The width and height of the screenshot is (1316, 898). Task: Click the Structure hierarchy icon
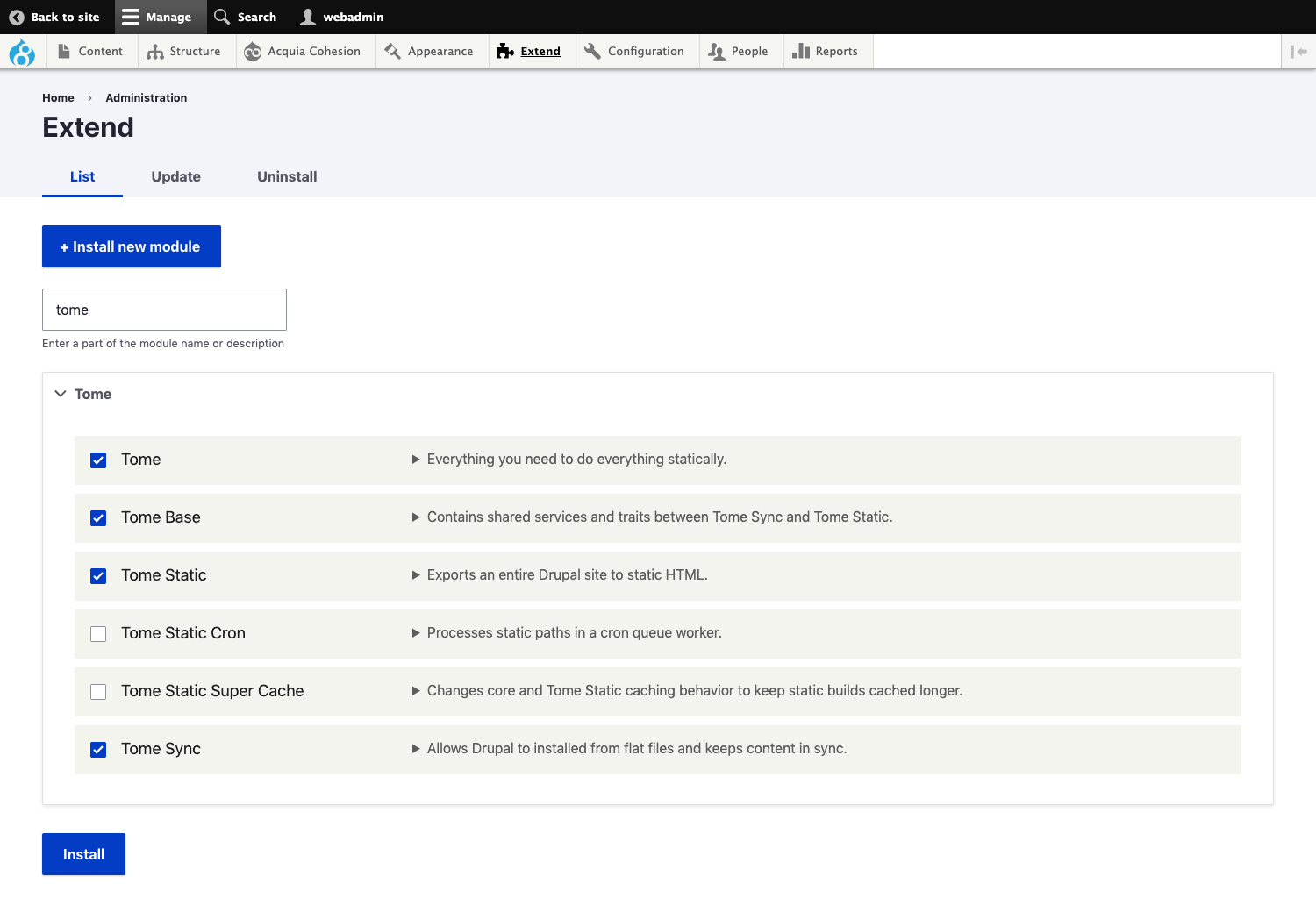point(155,52)
